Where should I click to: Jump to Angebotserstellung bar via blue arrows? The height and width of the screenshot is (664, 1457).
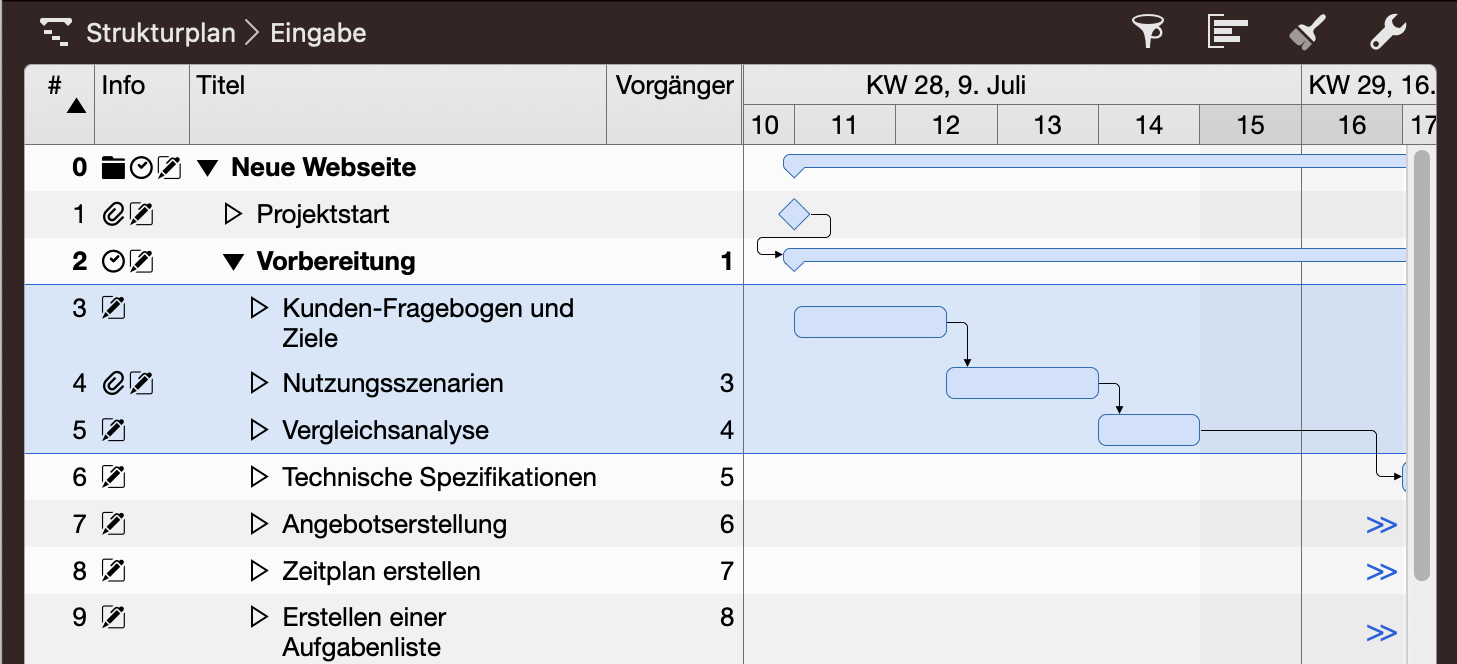1381,525
